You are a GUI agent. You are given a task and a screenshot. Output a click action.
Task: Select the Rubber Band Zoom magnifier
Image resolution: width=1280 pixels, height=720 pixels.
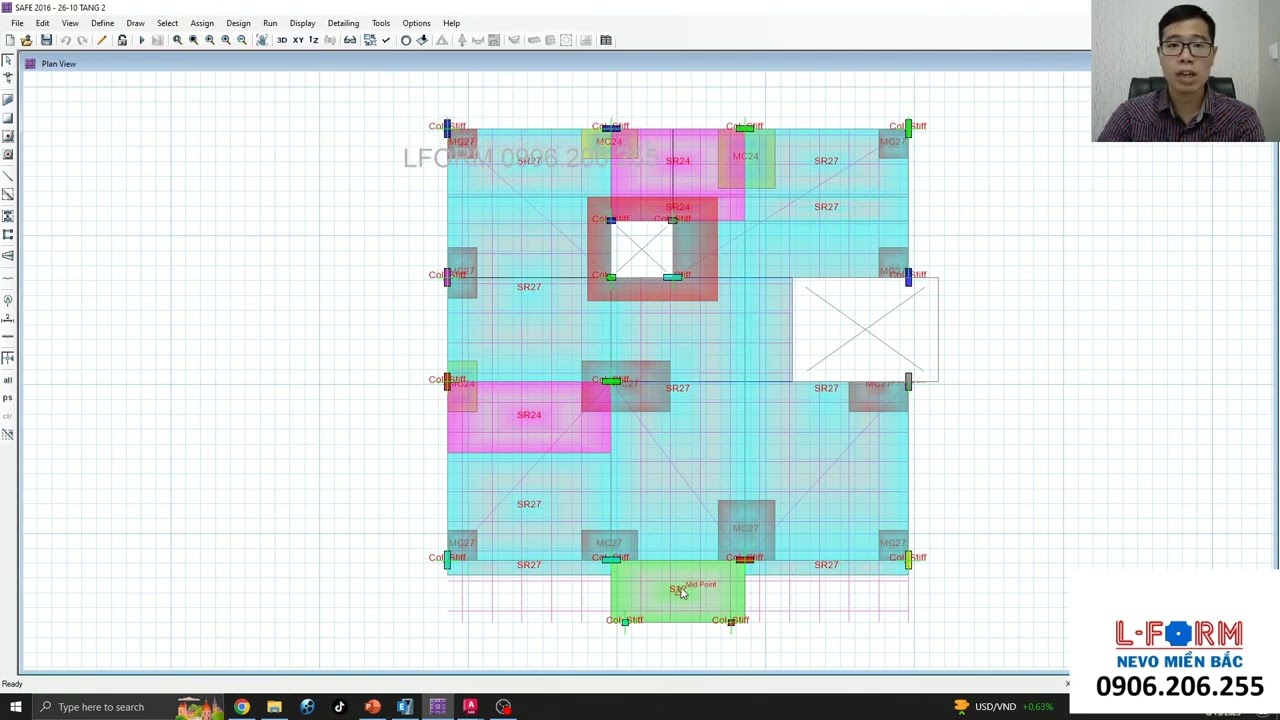point(178,40)
